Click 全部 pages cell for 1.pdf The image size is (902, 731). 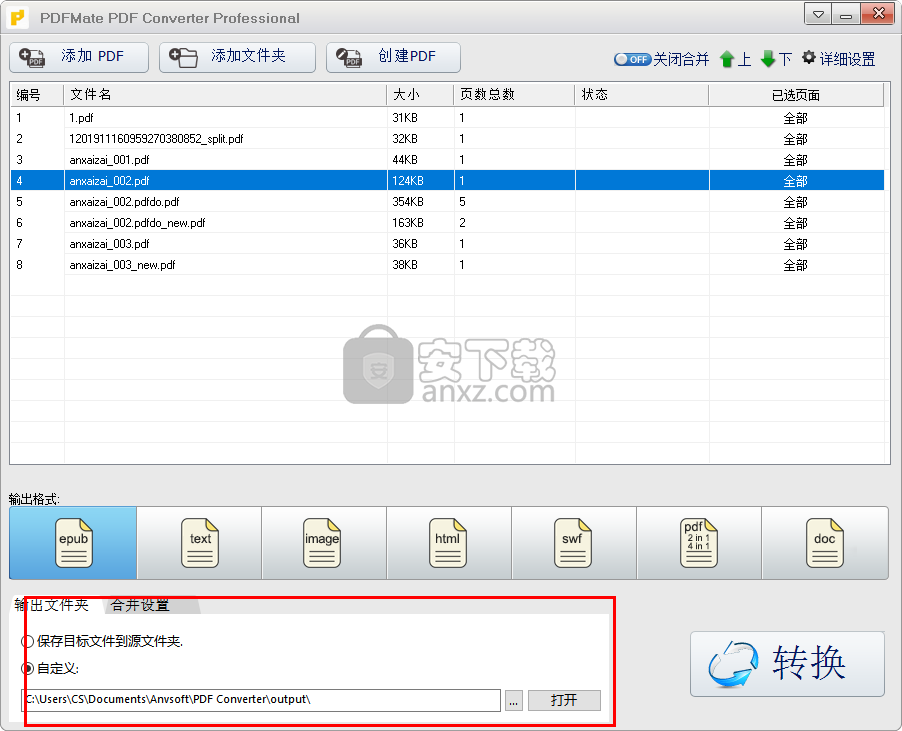[x=796, y=118]
